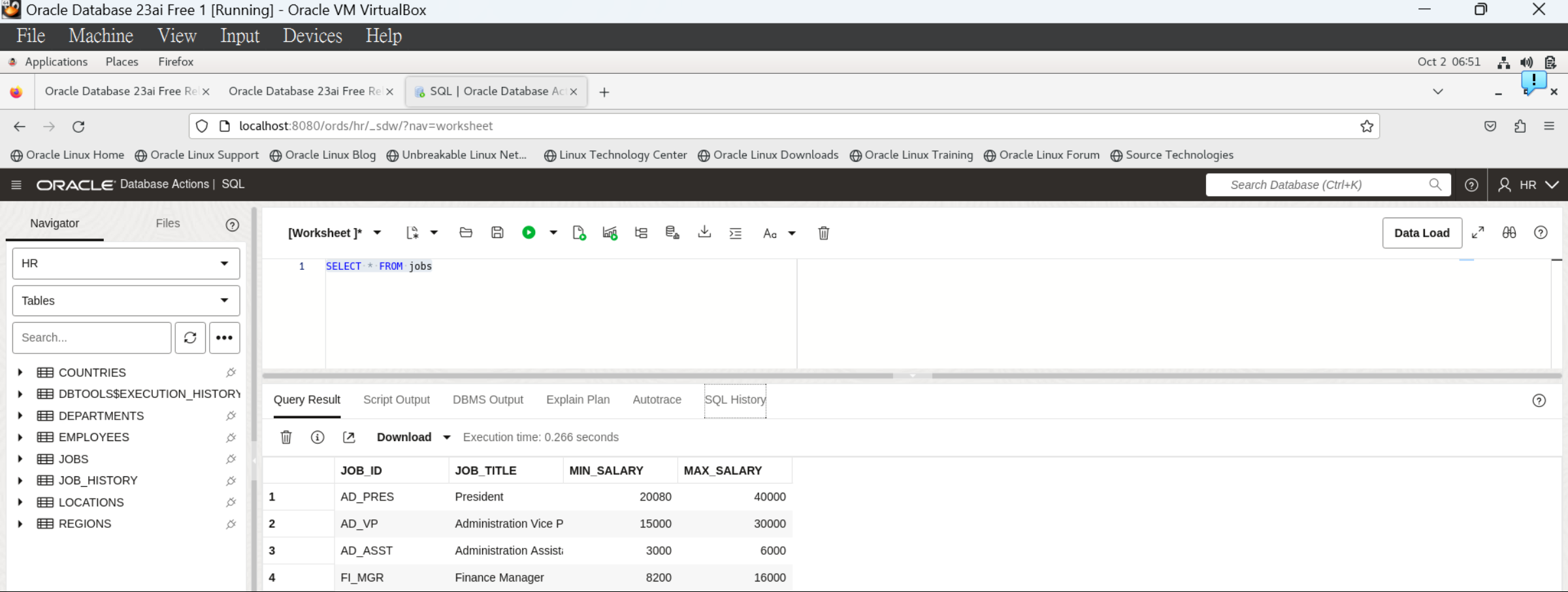
Task: Expand the editor to full screen
Action: click(1478, 233)
